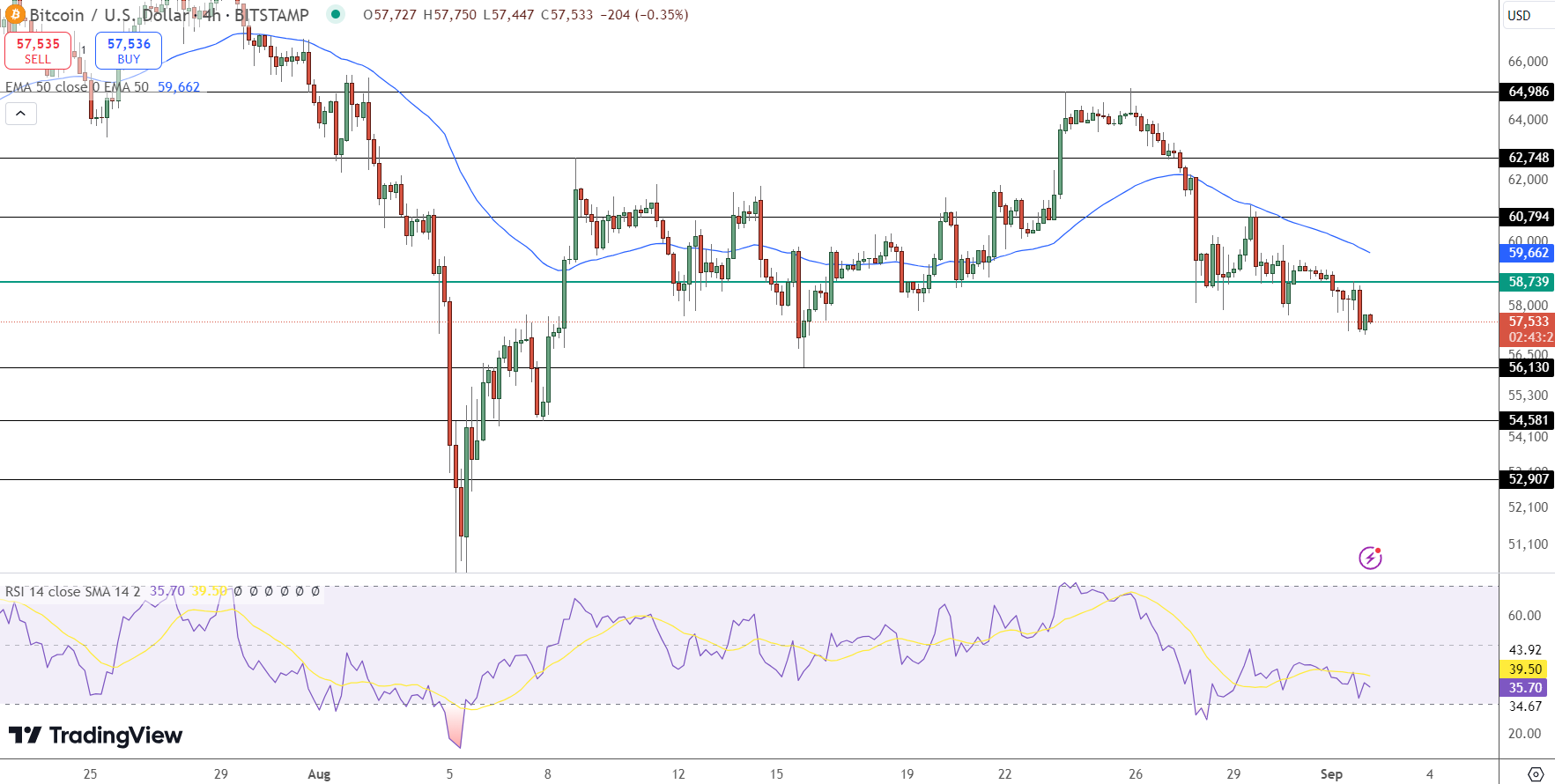Click the Sep date on time axis
This screenshot has width=1555, height=784.
1331,774
